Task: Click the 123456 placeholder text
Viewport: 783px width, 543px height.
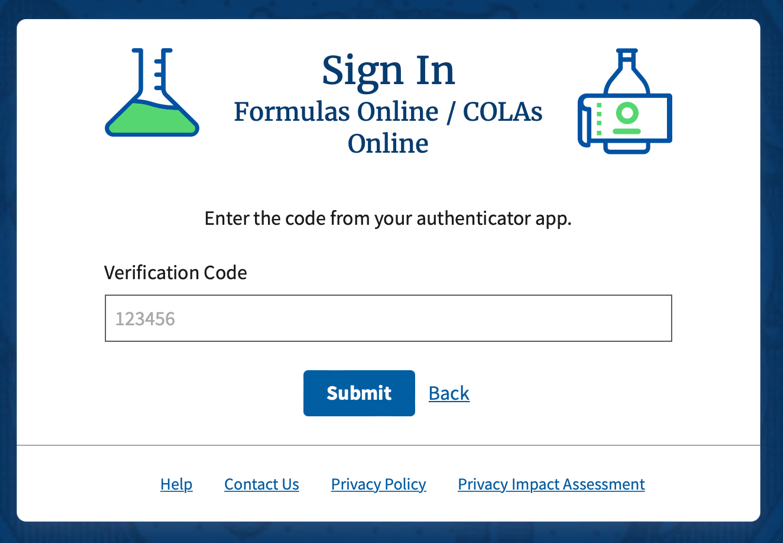Action: click(145, 320)
